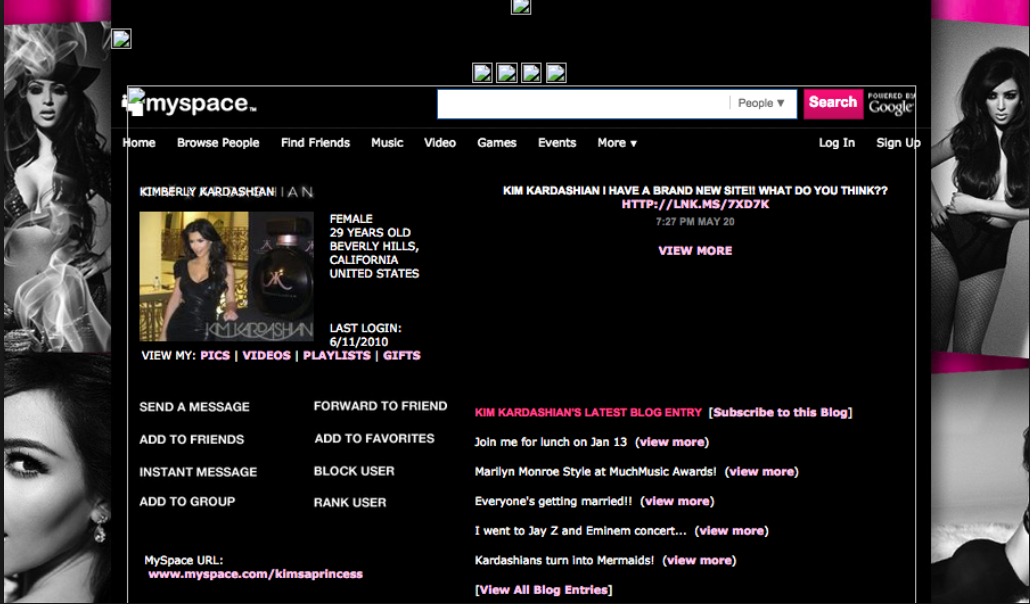Click the 7:27 PM MAY 20 timestamp
Image resolution: width=1030 pixels, height=604 pixels.
[695, 222]
